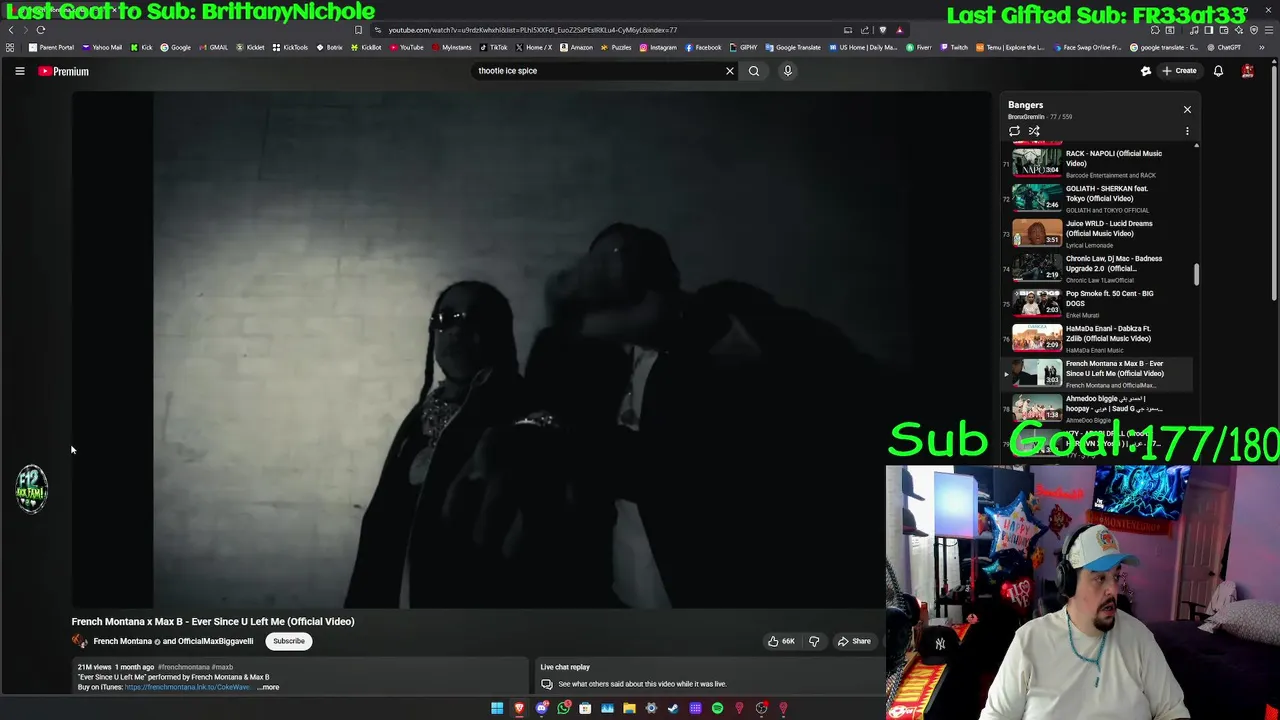Open Twitch bookmark
Image resolution: width=1280 pixels, height=720 pixels.
pos(954,47)
